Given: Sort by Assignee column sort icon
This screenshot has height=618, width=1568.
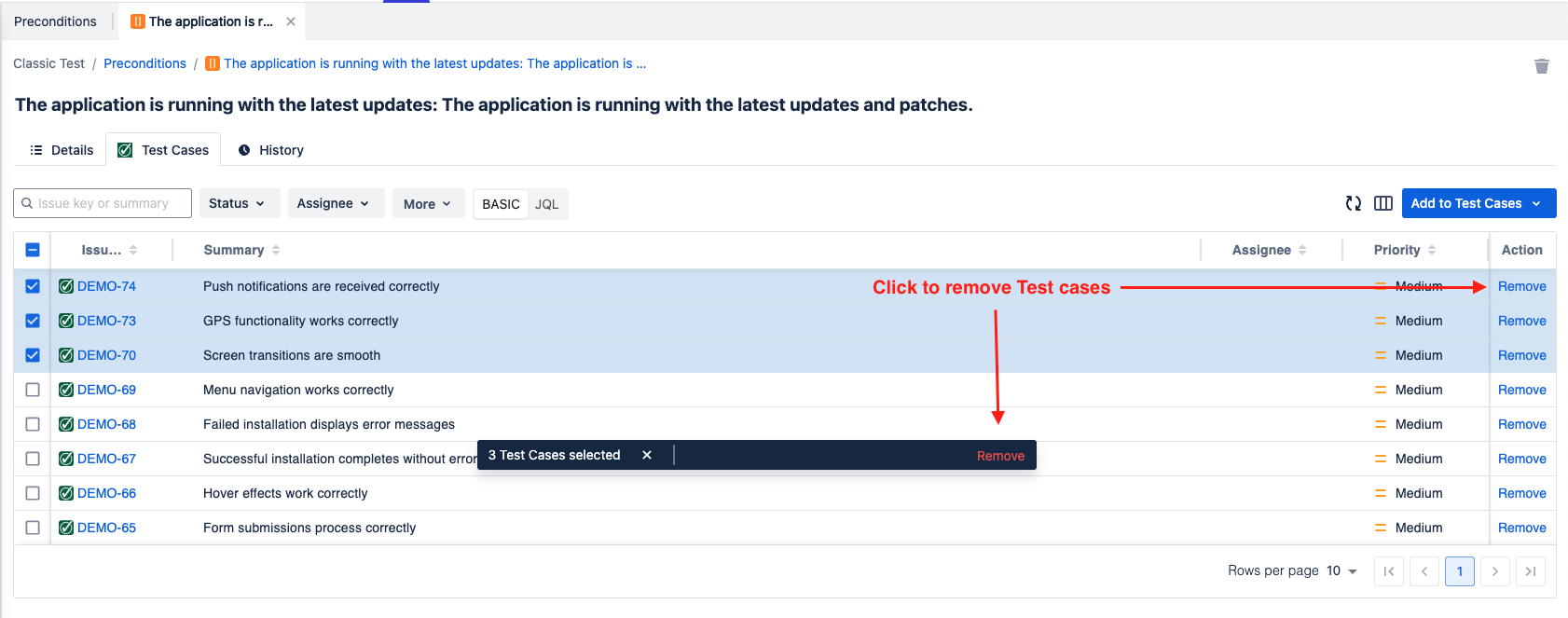Looking at the screenshot, I should pyautogui.click(x=1302, y=250).
